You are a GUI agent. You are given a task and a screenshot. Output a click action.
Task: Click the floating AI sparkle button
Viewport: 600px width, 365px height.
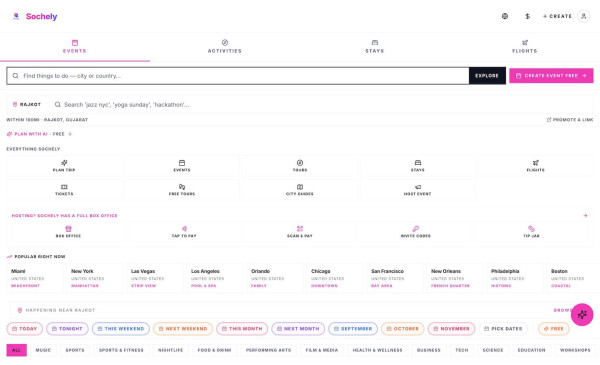click(x=582, y=314)
